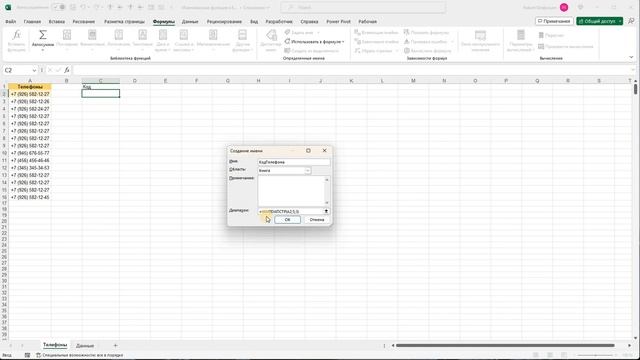Click the dialog help circle button
The image size is (640, 360).
pos(308,151)
